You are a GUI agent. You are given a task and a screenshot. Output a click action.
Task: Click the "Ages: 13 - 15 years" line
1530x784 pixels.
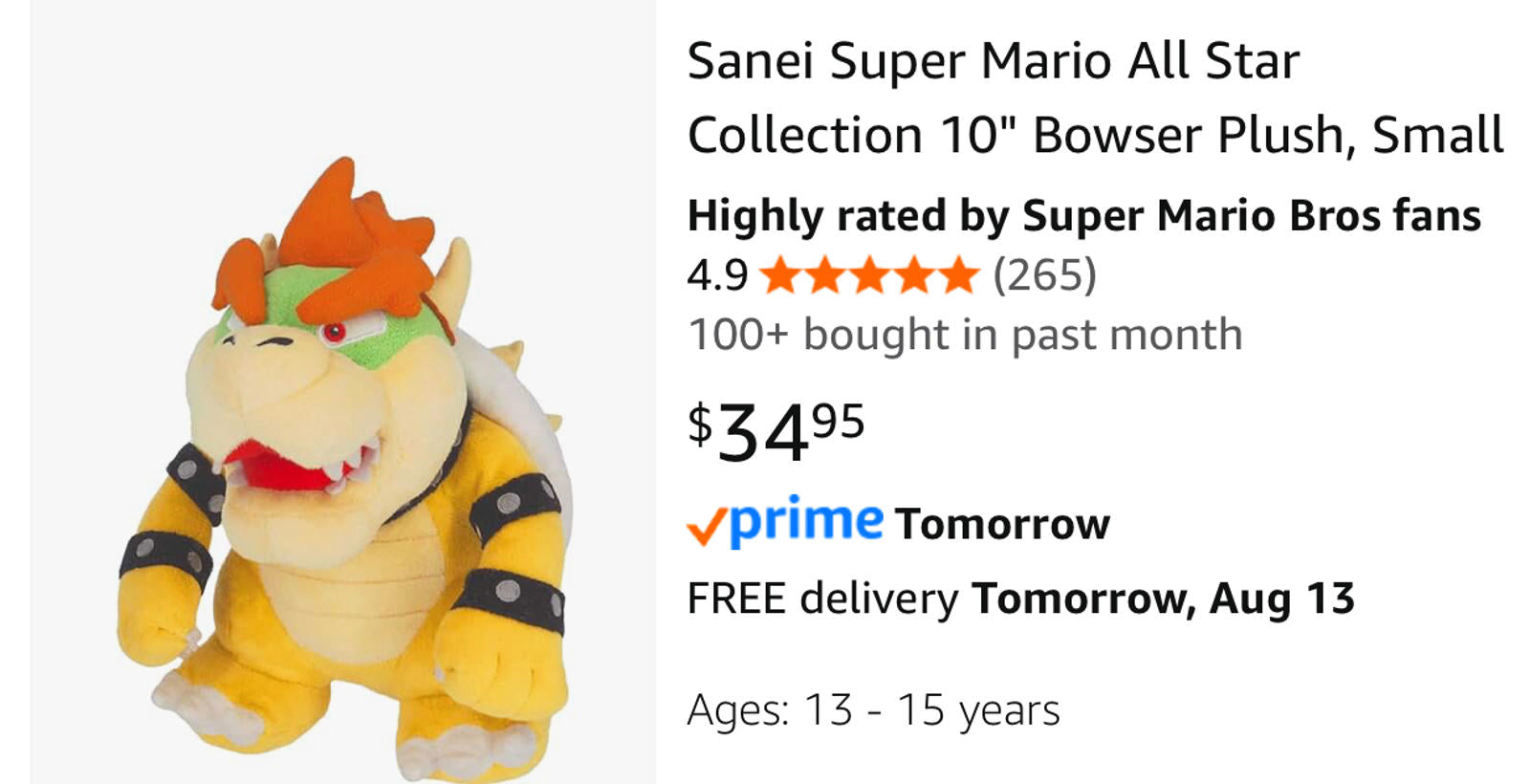point(873,710)
